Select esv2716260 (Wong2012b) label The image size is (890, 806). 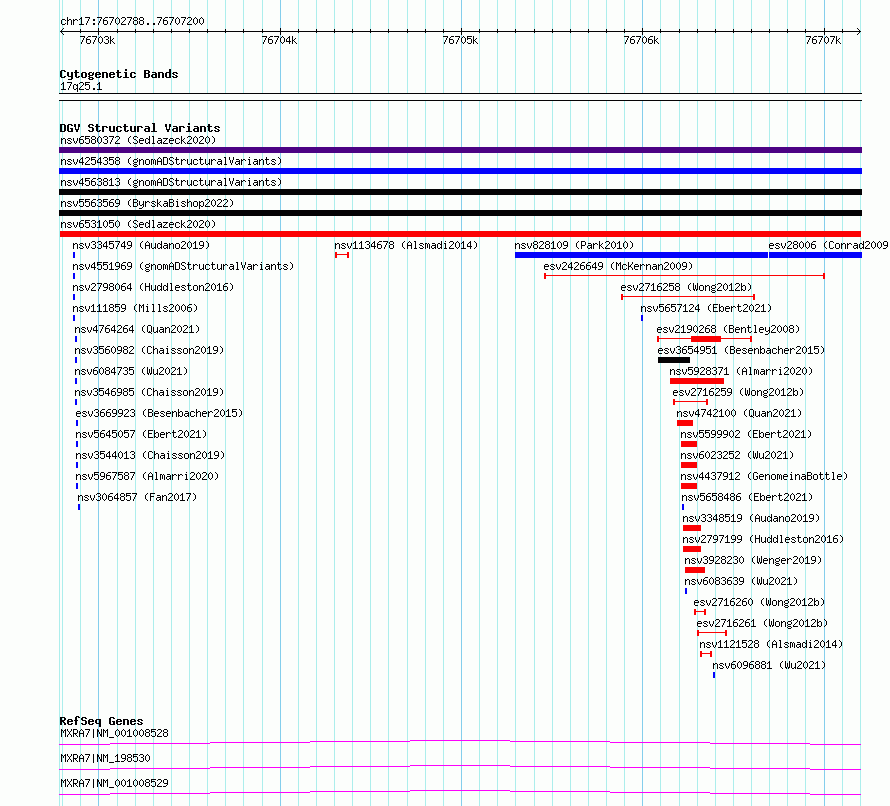click(759, 602)
